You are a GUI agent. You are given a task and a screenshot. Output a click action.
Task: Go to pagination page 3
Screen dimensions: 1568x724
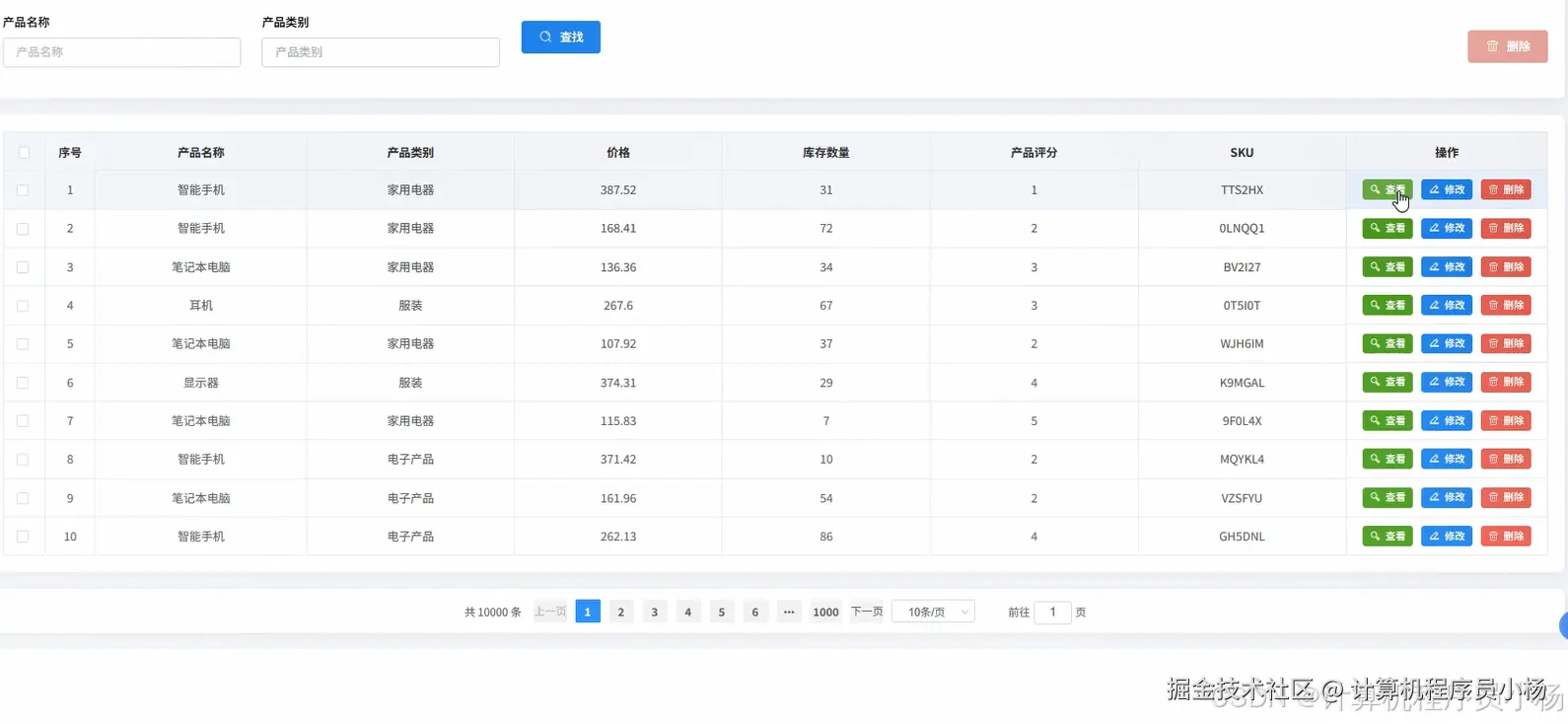(655, 612)
